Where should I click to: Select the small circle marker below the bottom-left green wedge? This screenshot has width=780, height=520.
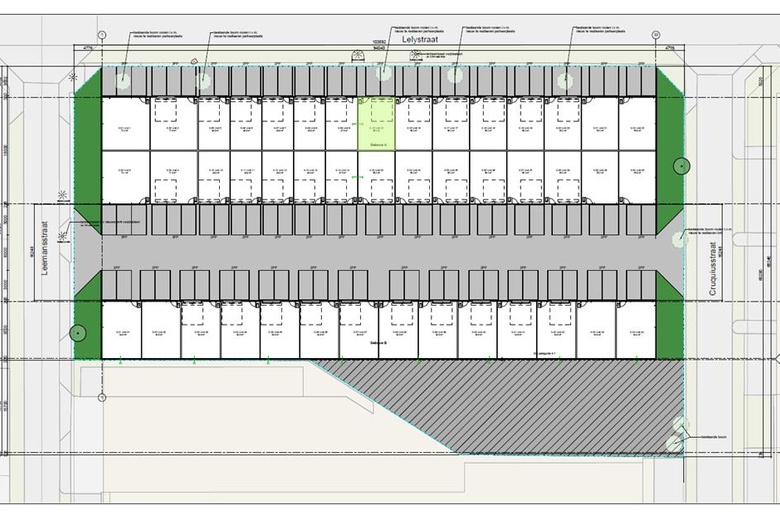tap(101, 397)
